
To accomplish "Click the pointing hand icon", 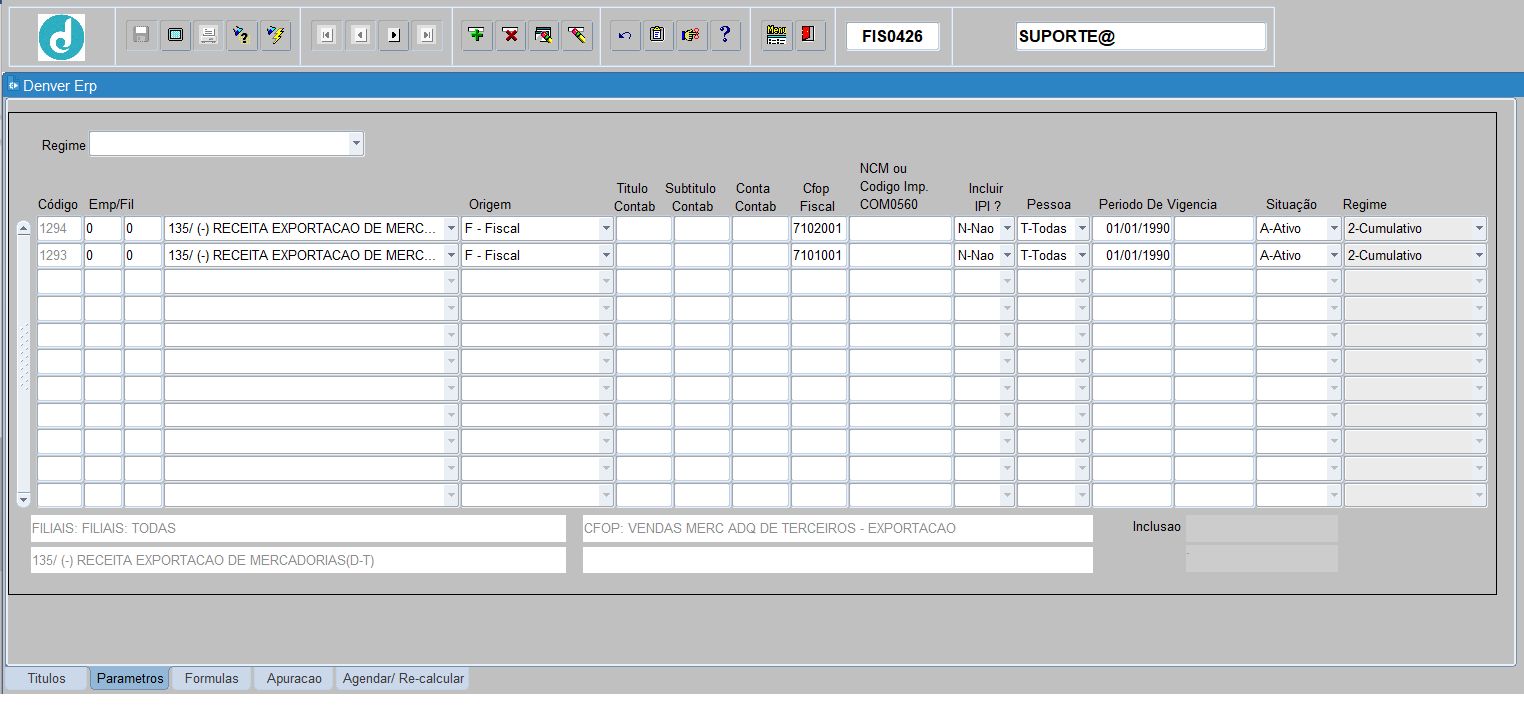I will (690, 35).
